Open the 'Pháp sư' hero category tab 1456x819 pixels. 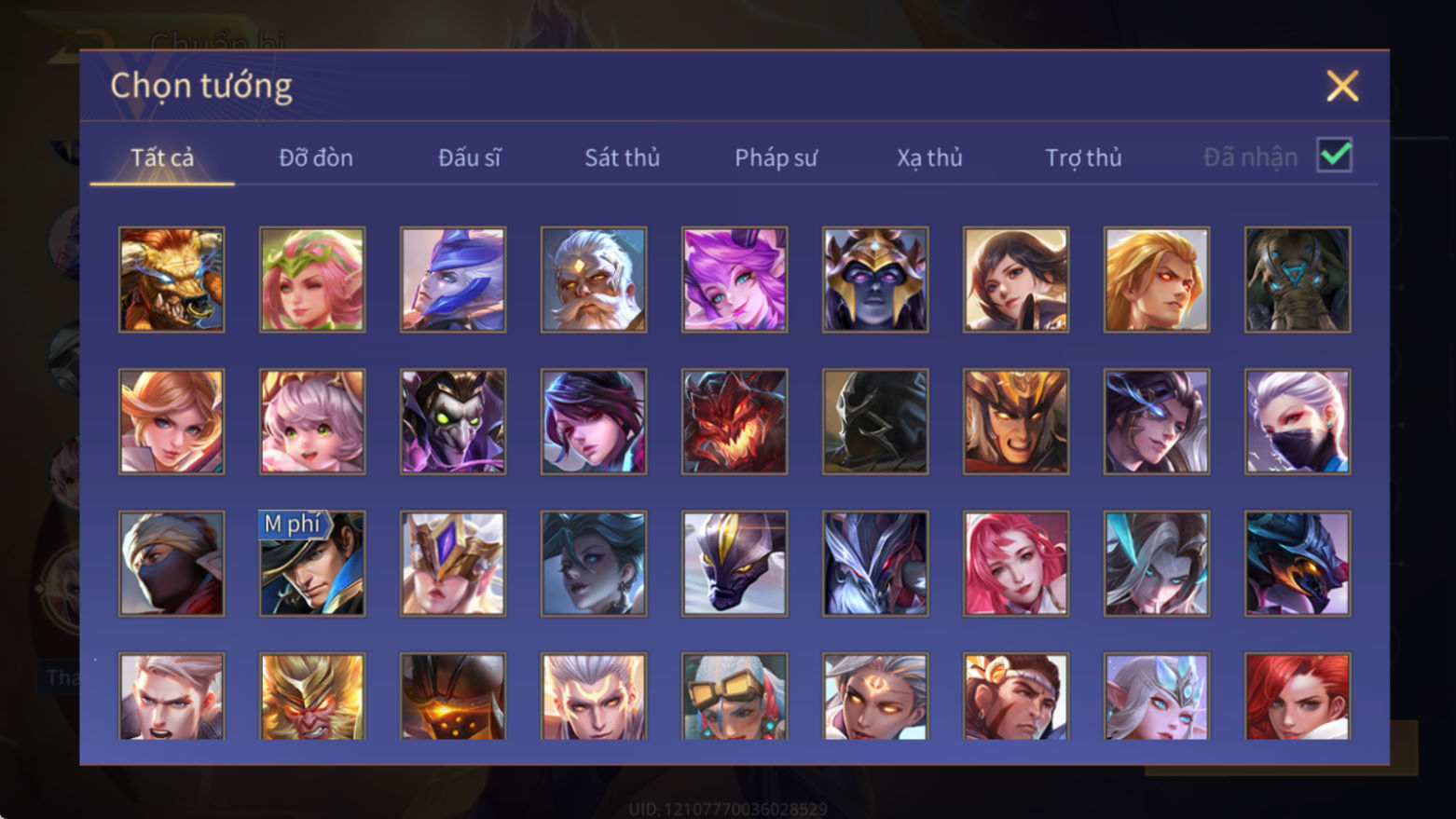[x=776, y=157]
